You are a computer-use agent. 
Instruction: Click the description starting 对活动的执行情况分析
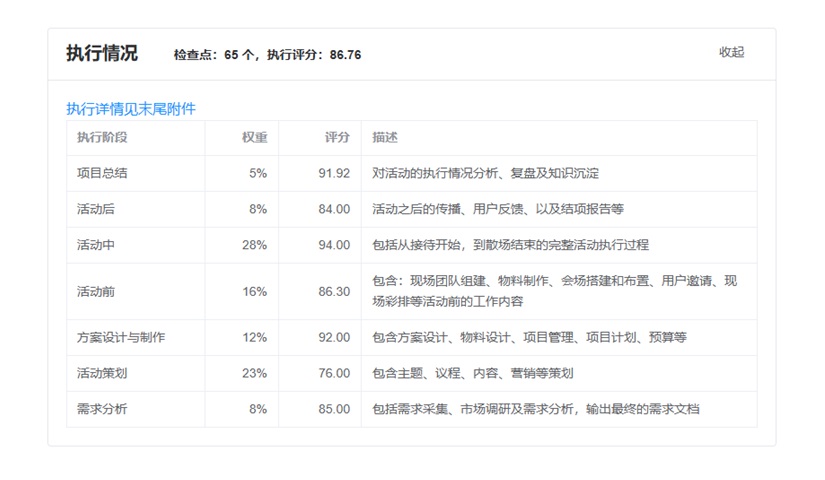(486, 173)
